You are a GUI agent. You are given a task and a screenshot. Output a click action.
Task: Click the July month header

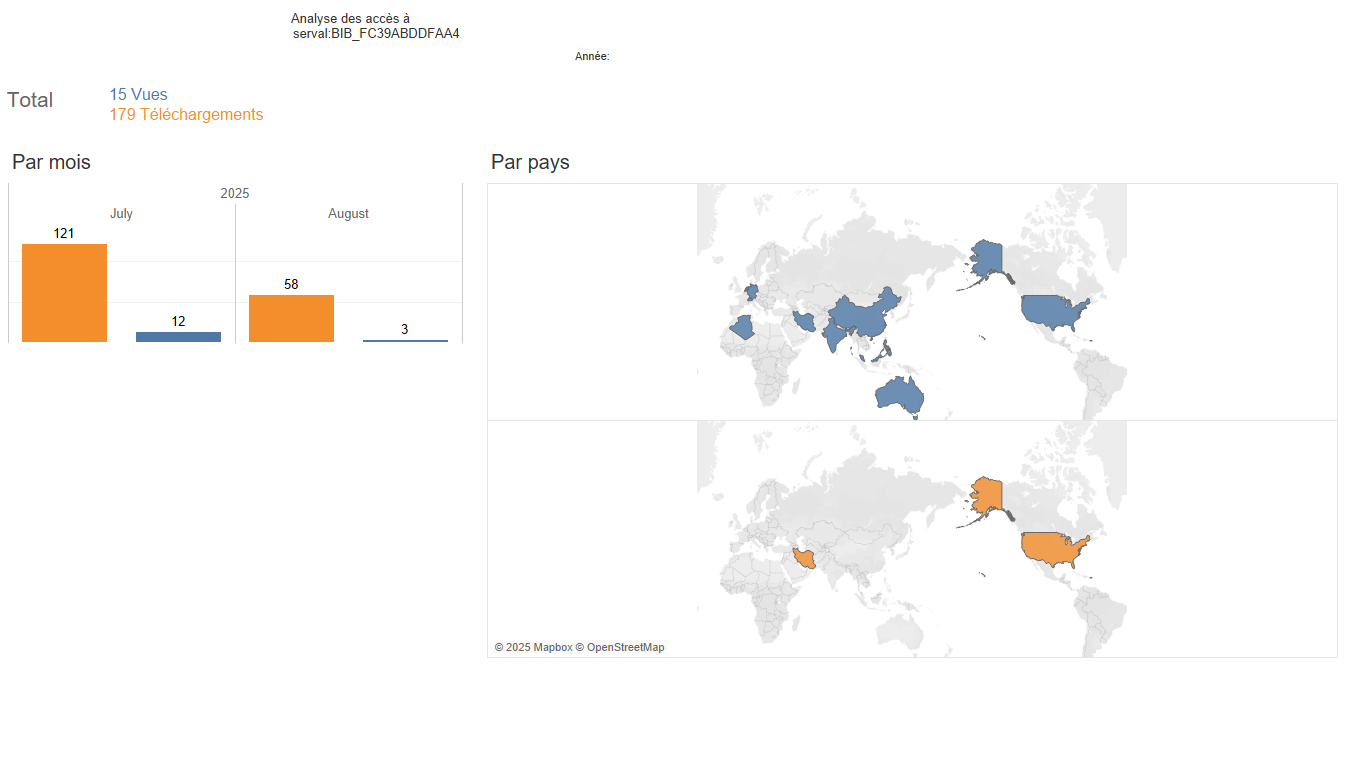pyautogui.click(x=121, y=213)
